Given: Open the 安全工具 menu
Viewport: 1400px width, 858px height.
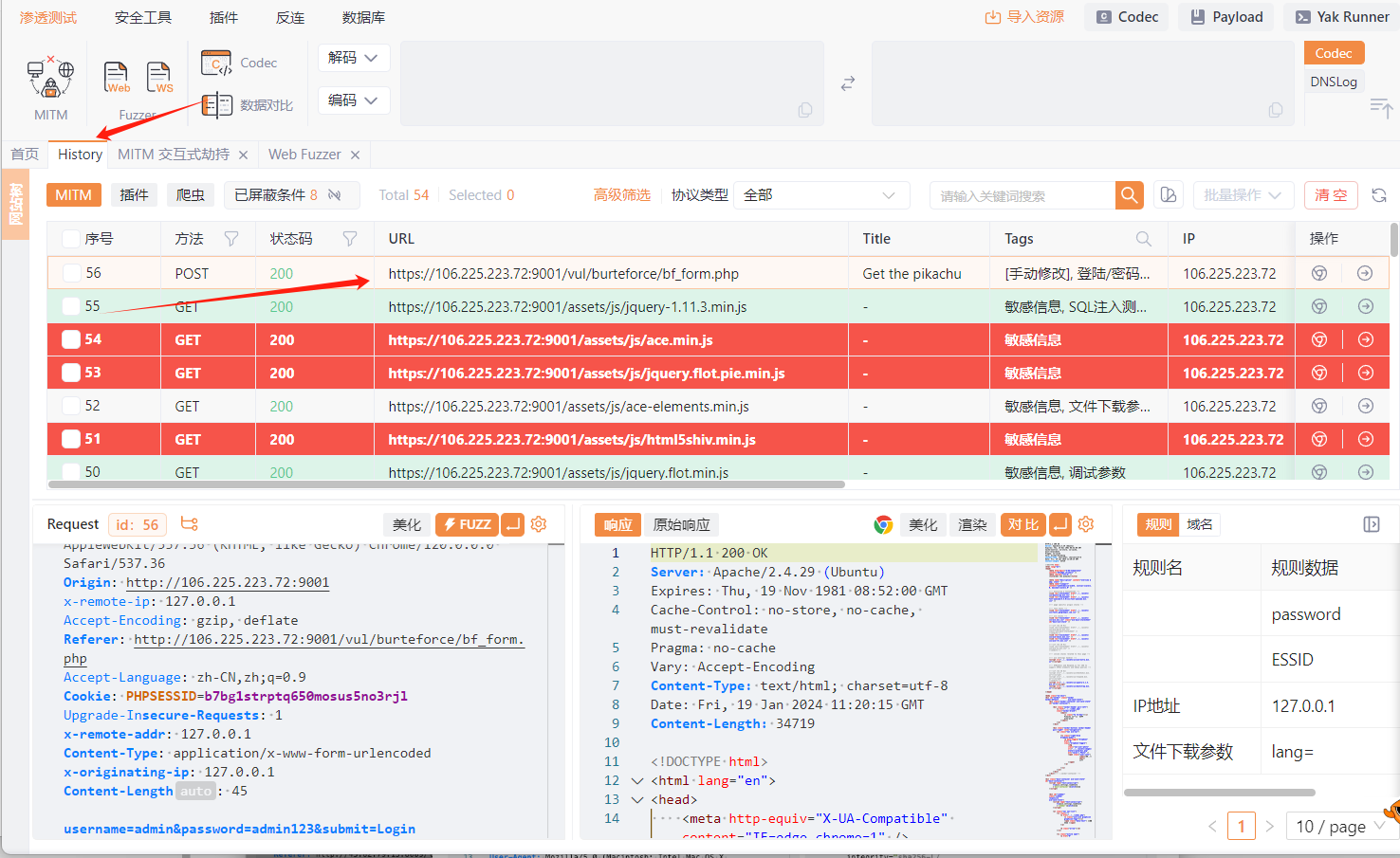Looking at the screenshot, I should point(143,18).
